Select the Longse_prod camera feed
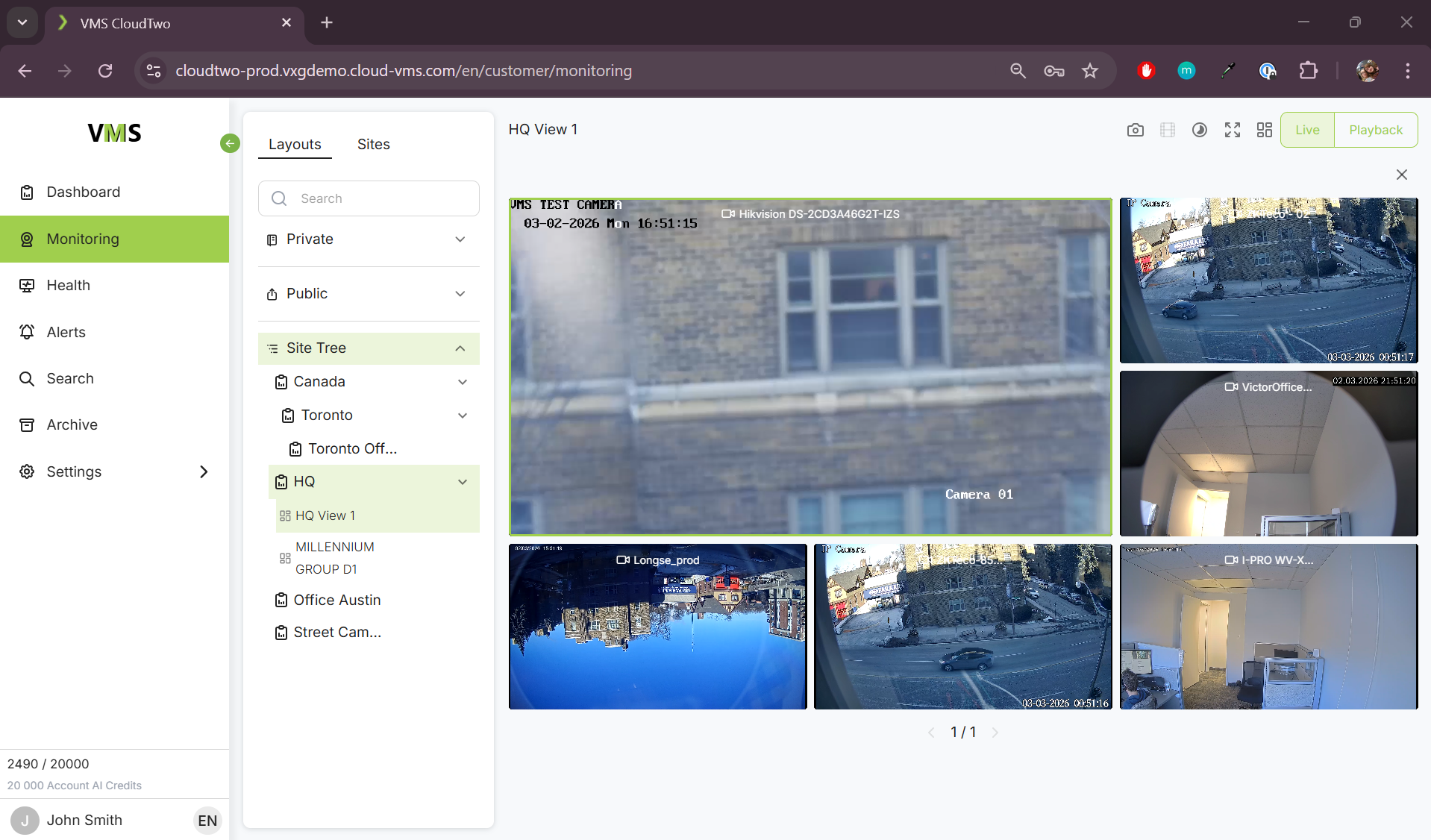1431x840 pixels. (x=657, y=627)
